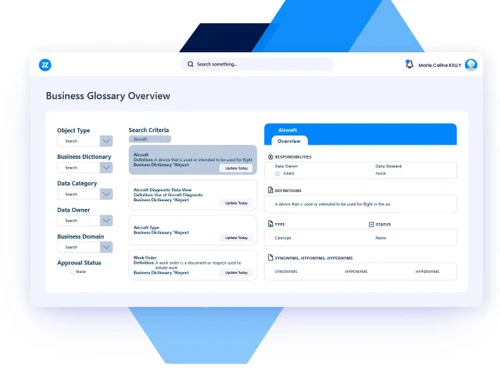Click the Data Category search field
Viewport: 500px width, 375px height.
(x=79, y=194)
